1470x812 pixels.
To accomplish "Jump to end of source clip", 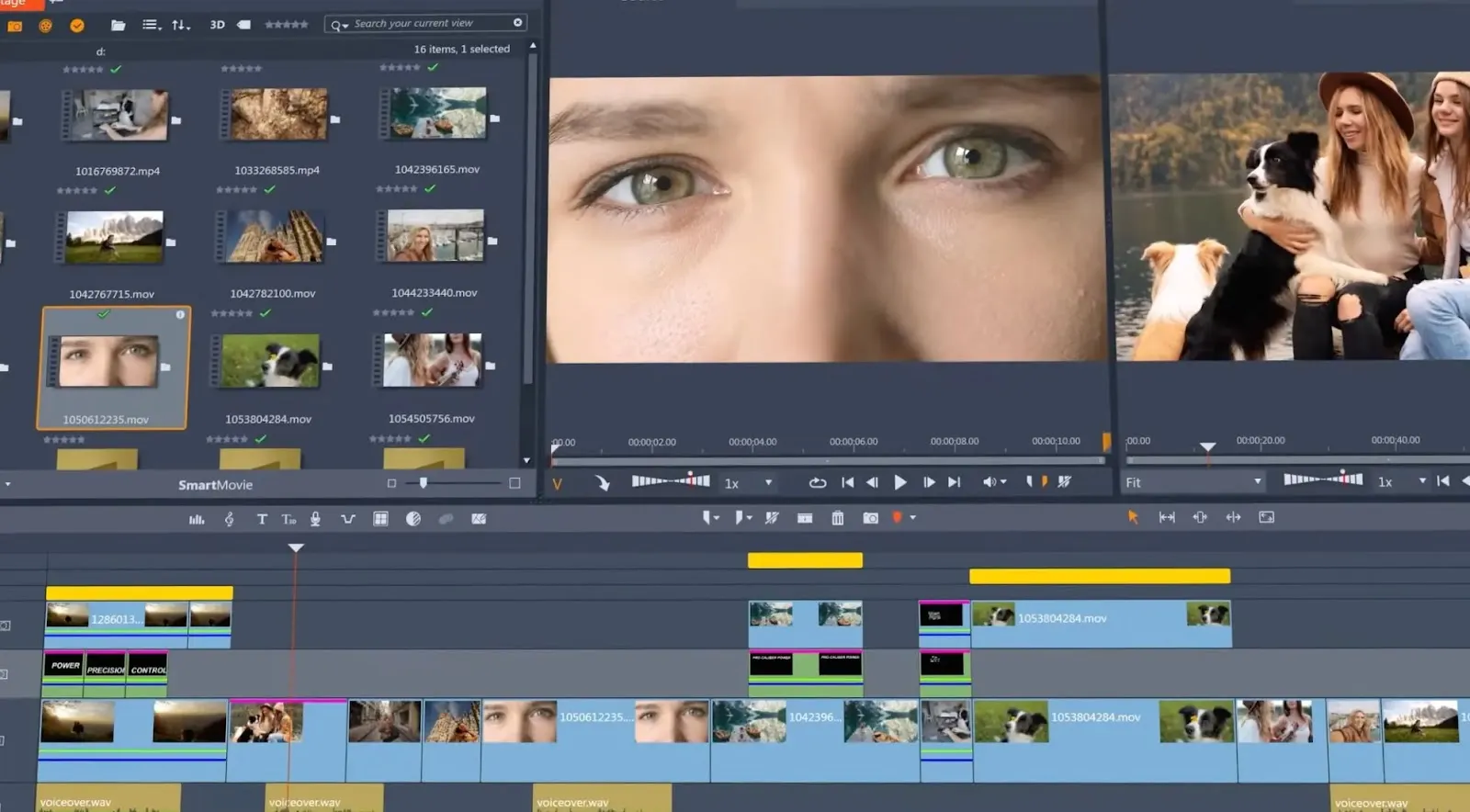I will [x=955, y=482].
